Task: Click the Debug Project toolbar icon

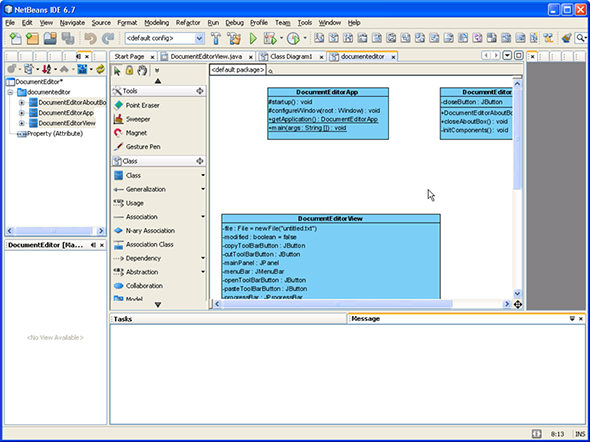Action: click(270, 38)
